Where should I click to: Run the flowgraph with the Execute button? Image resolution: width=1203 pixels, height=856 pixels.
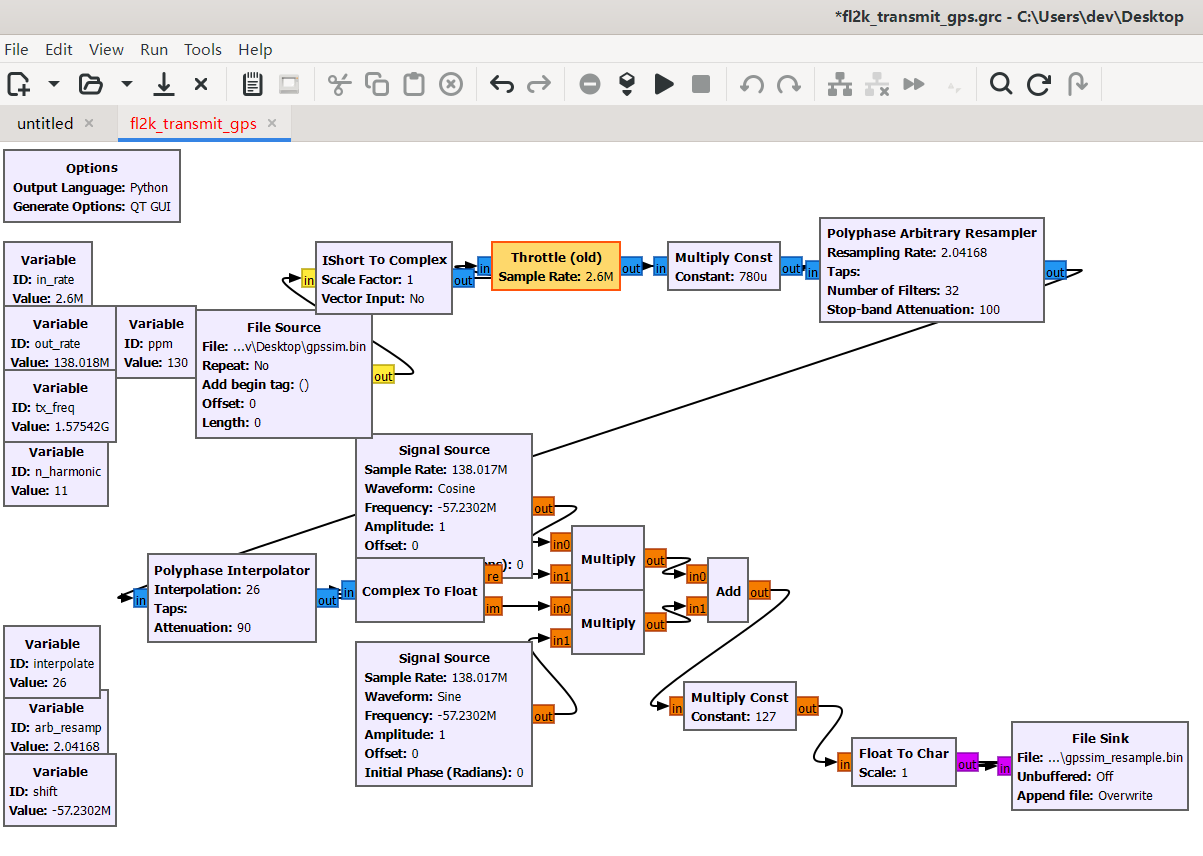tap(663, 84)
